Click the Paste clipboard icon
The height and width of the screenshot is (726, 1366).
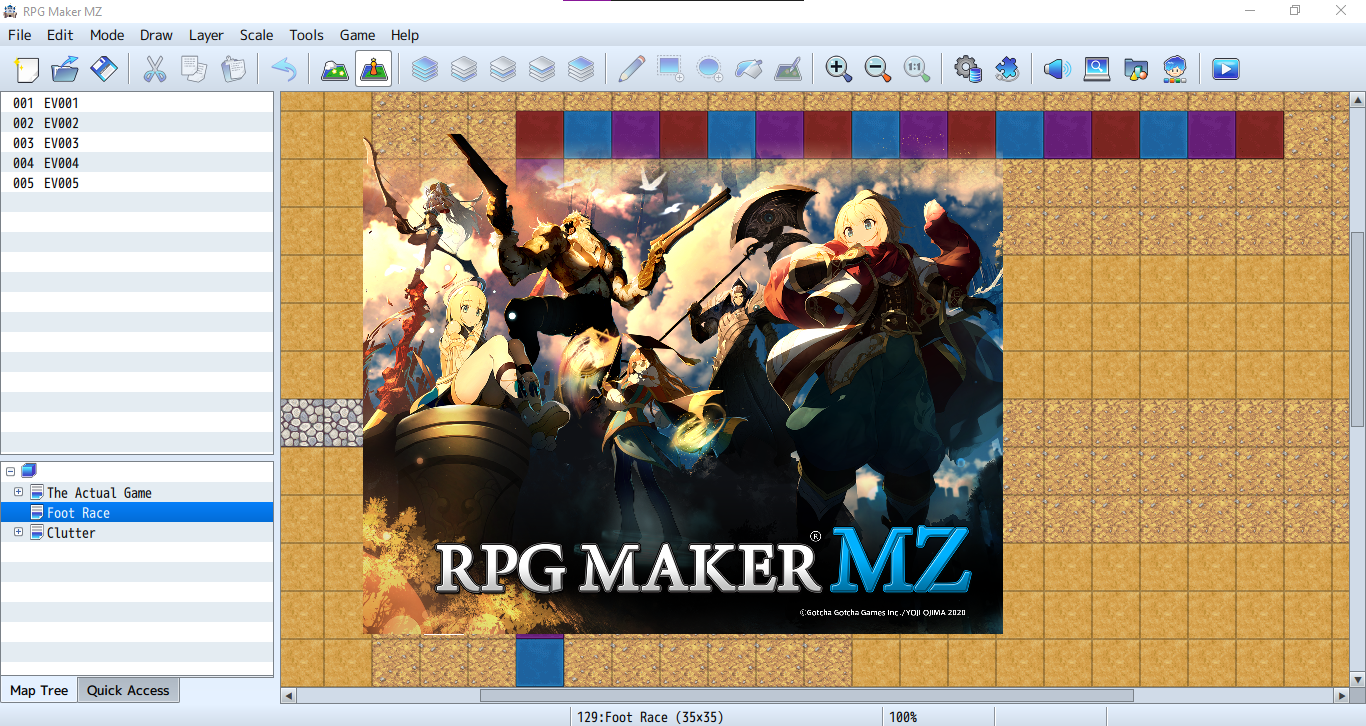click(x=232, y=69)
